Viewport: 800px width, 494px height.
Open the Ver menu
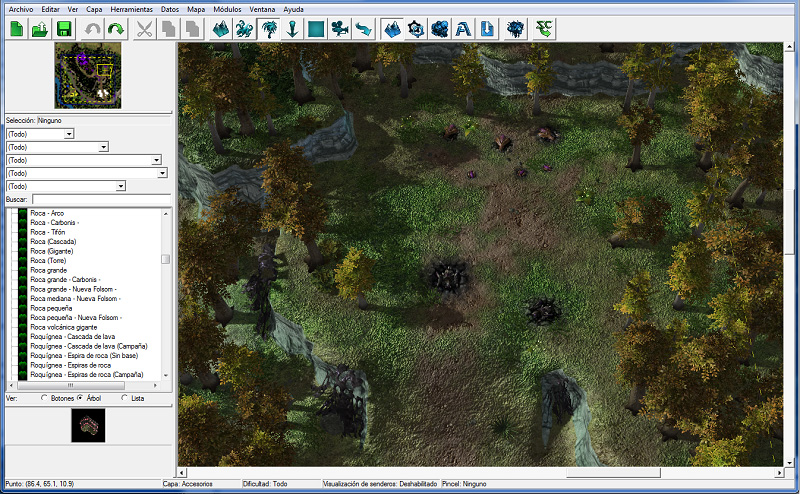click(x=73, y=9)
